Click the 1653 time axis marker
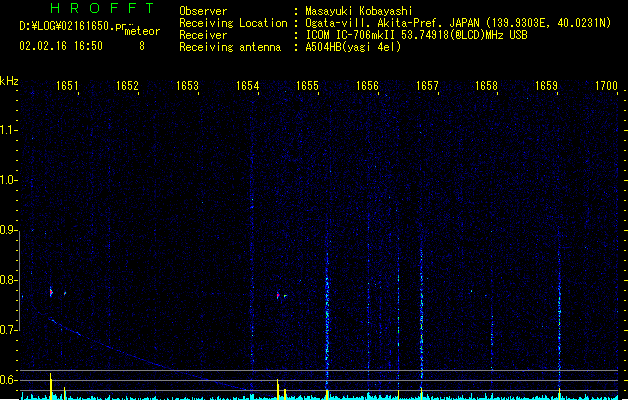629x400 pixels. [187, 86]
